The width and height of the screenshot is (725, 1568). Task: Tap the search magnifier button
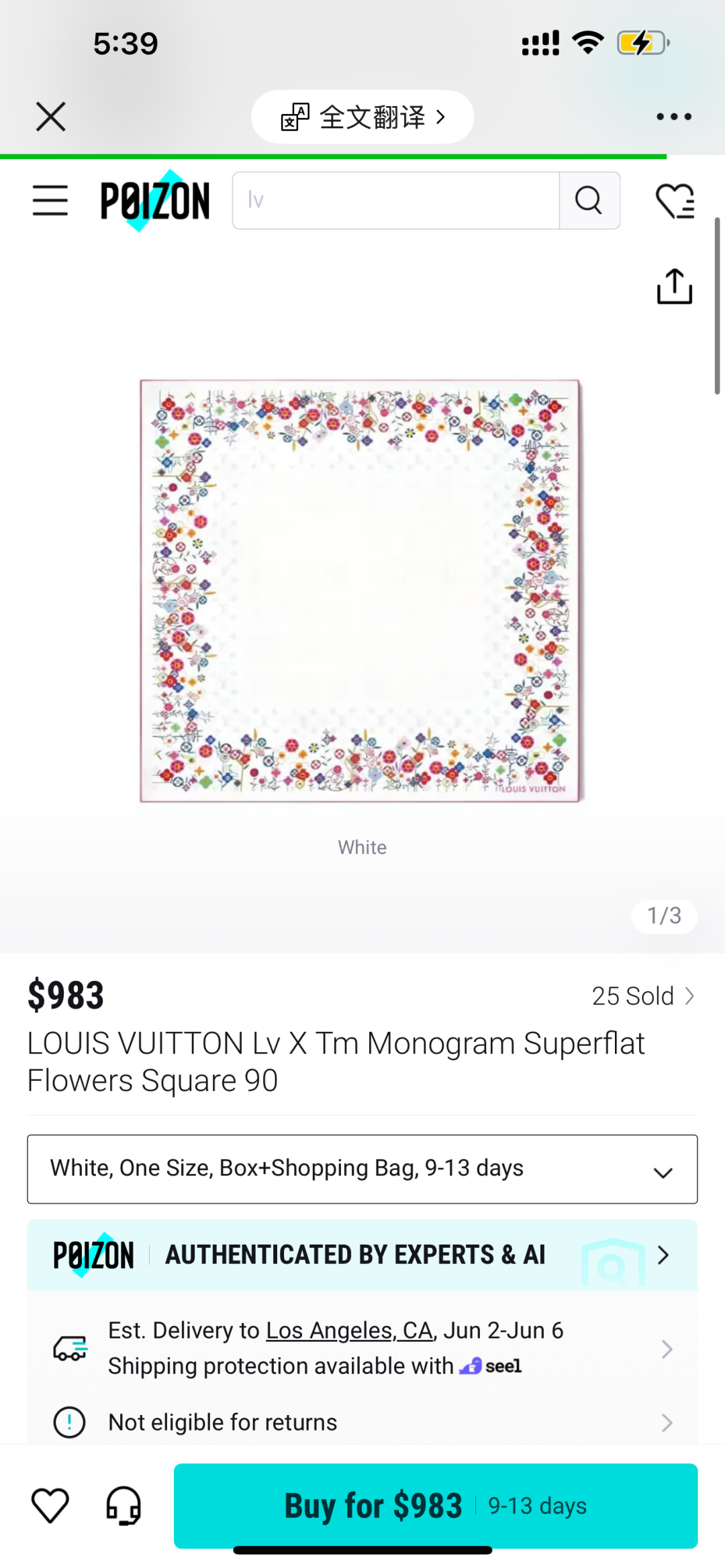click(x=589, y=201)
